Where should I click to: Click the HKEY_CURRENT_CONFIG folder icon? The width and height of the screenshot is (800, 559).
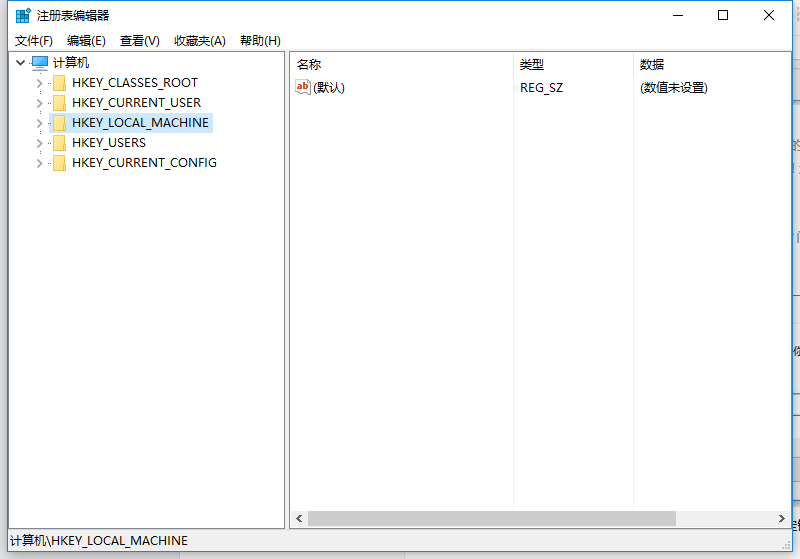(x=59, y=163)
